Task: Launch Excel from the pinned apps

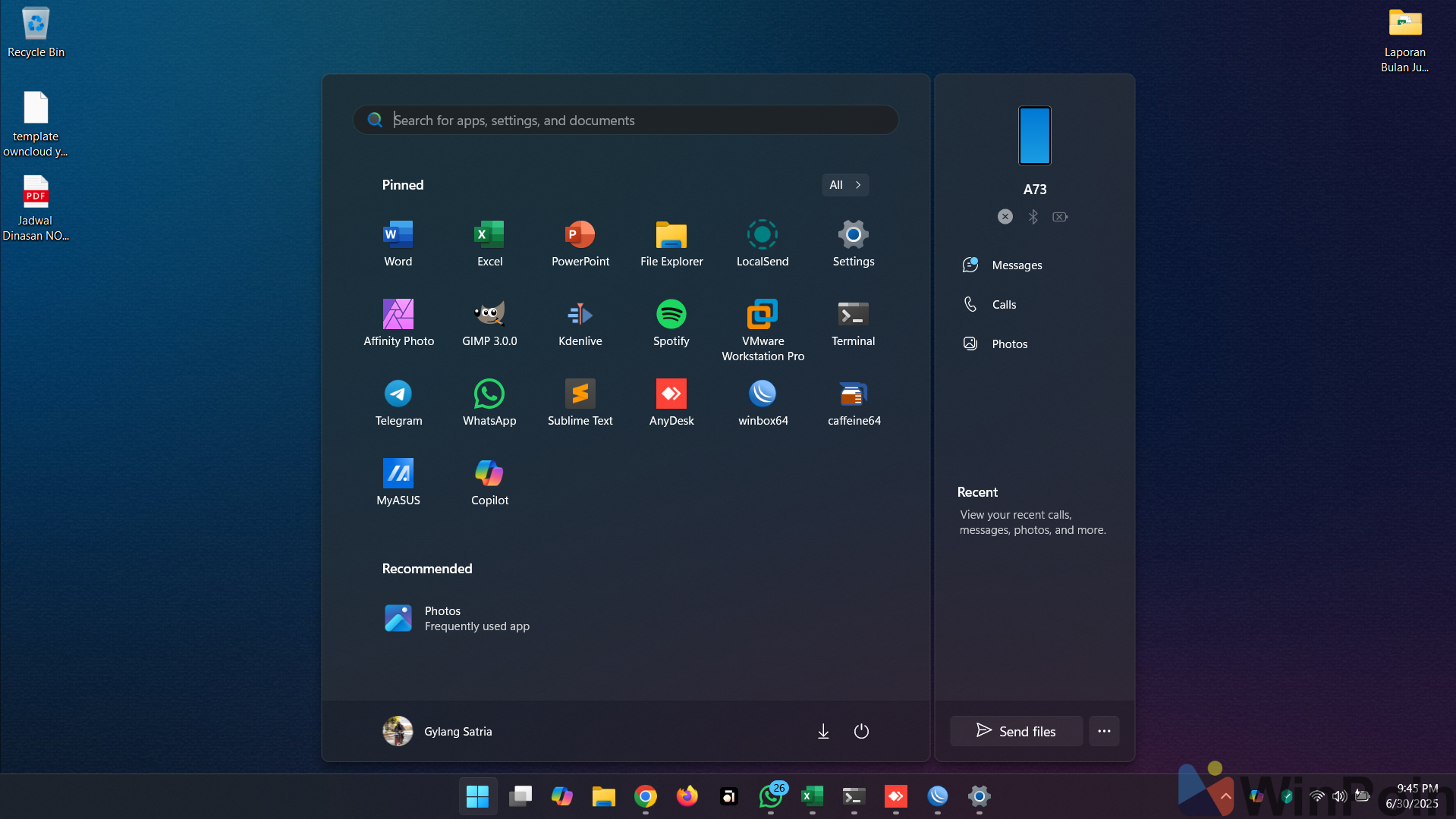Action: pyautogui.click(x=489, y=243)
